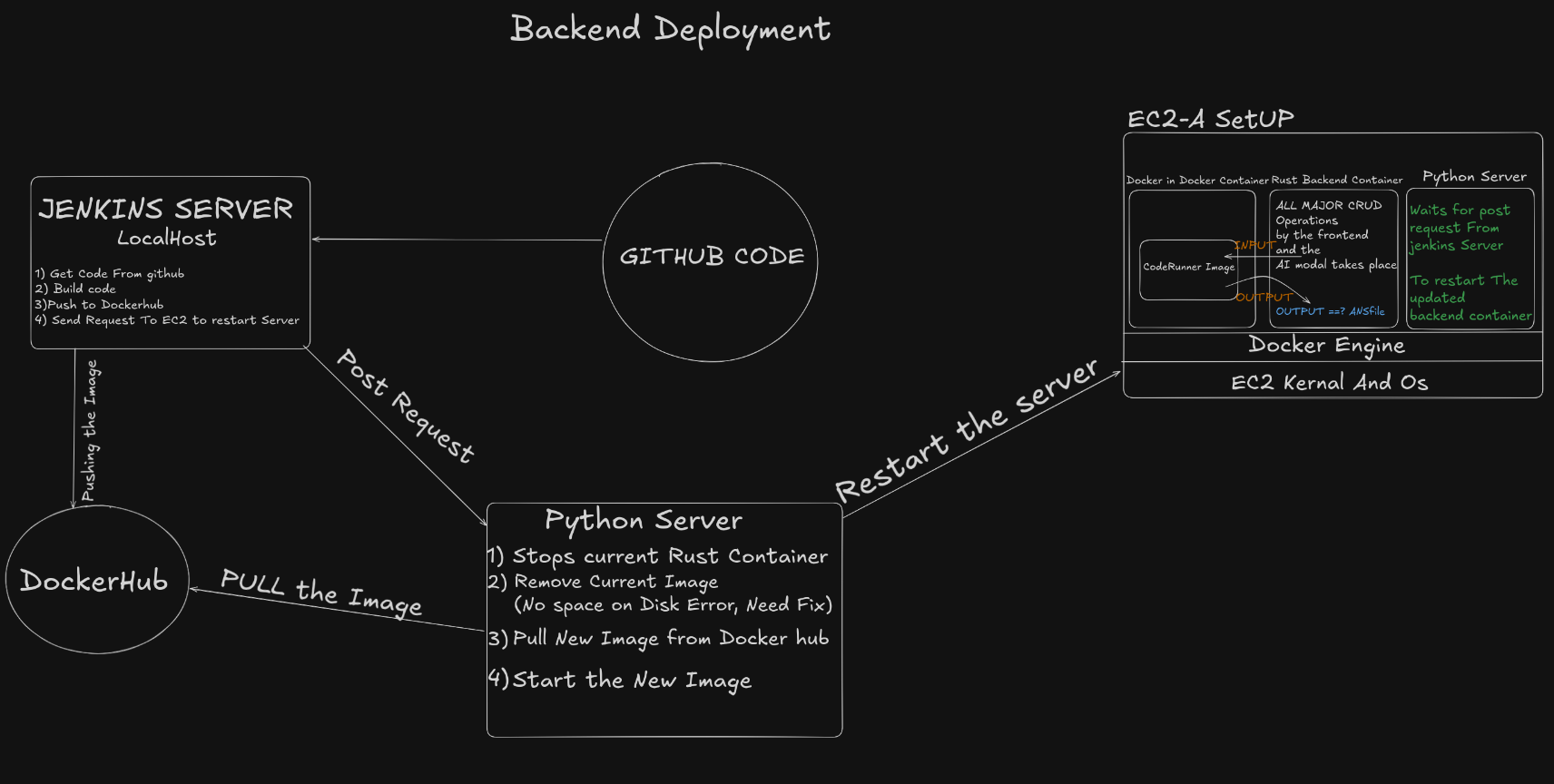The width and height of the screenshot is (1554, 784).
Task: Select 'Python Server' label inside EC2-A SetUP
Action: (1474, 177)
